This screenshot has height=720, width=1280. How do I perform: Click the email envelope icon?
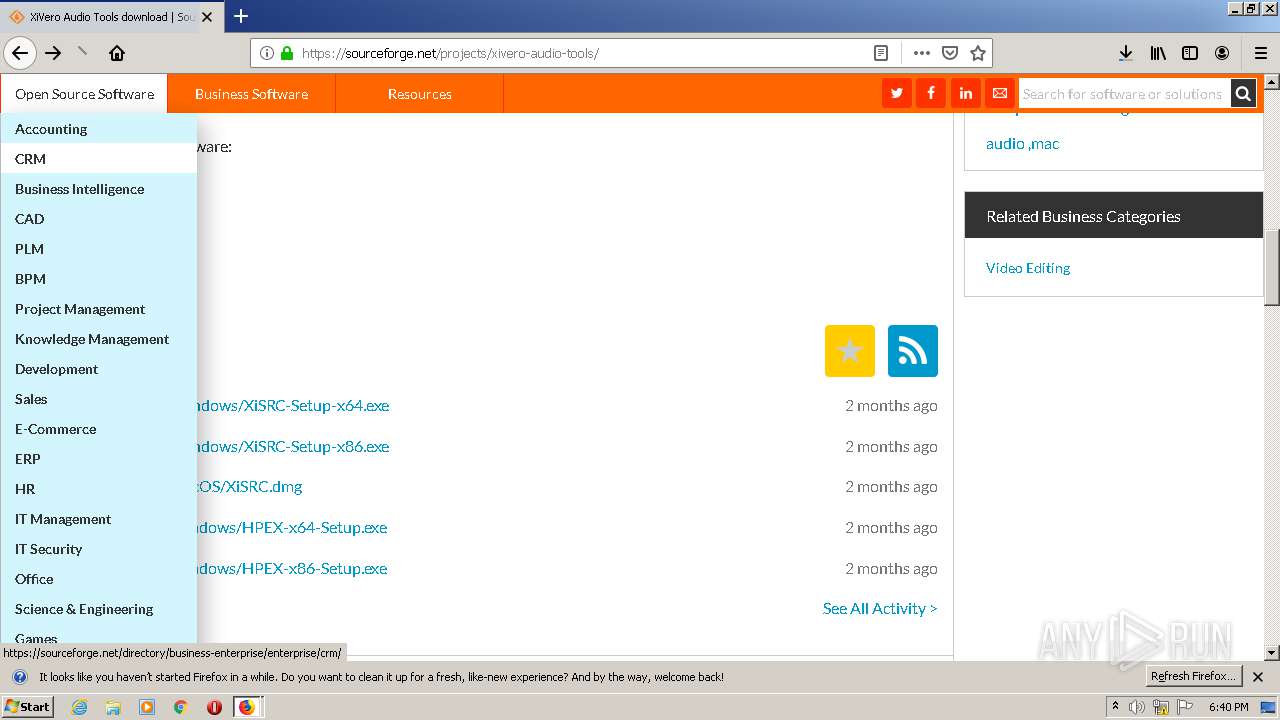click(999, 93)
